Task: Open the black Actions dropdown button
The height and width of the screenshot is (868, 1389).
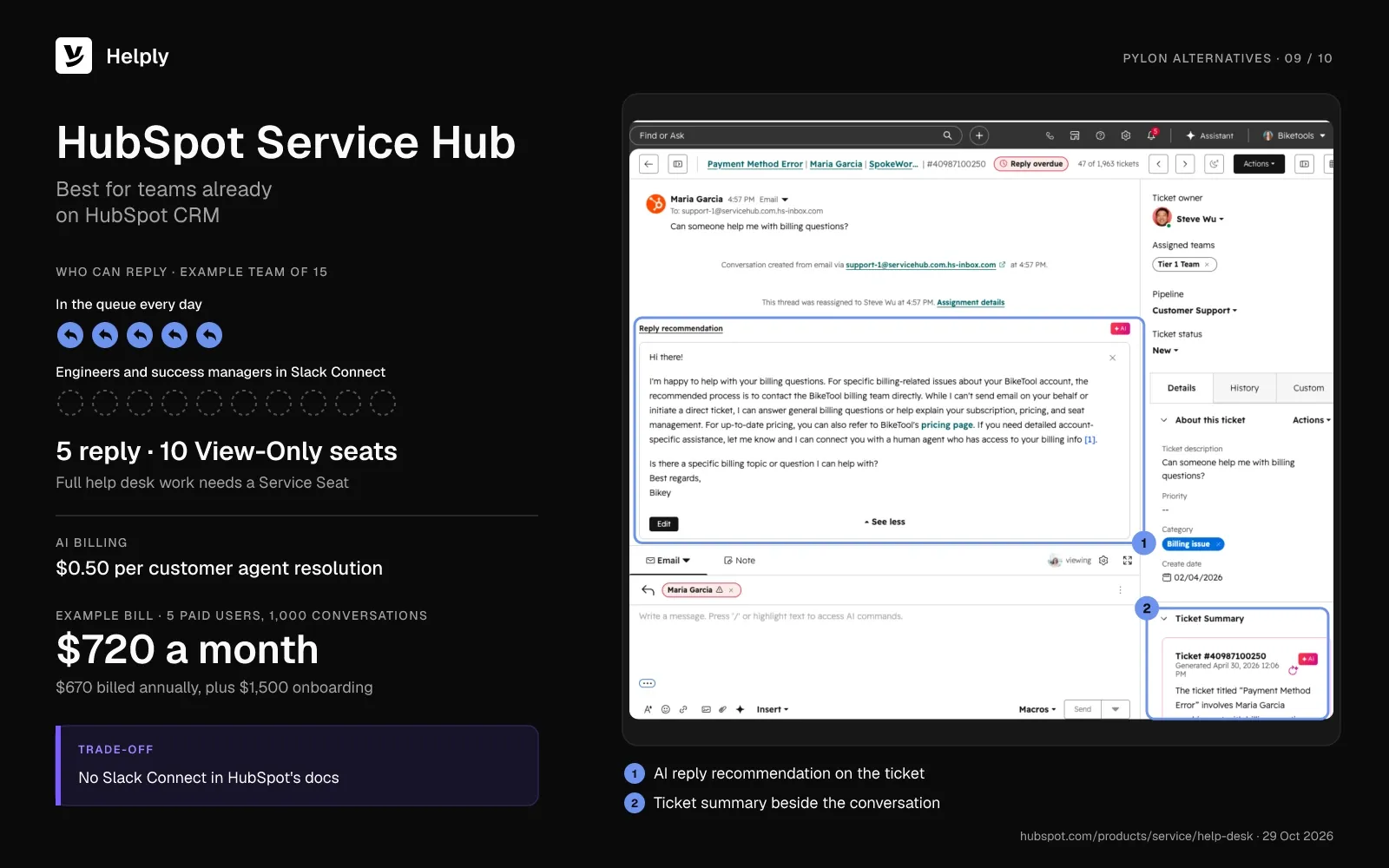Action: tap(1259, 163)
